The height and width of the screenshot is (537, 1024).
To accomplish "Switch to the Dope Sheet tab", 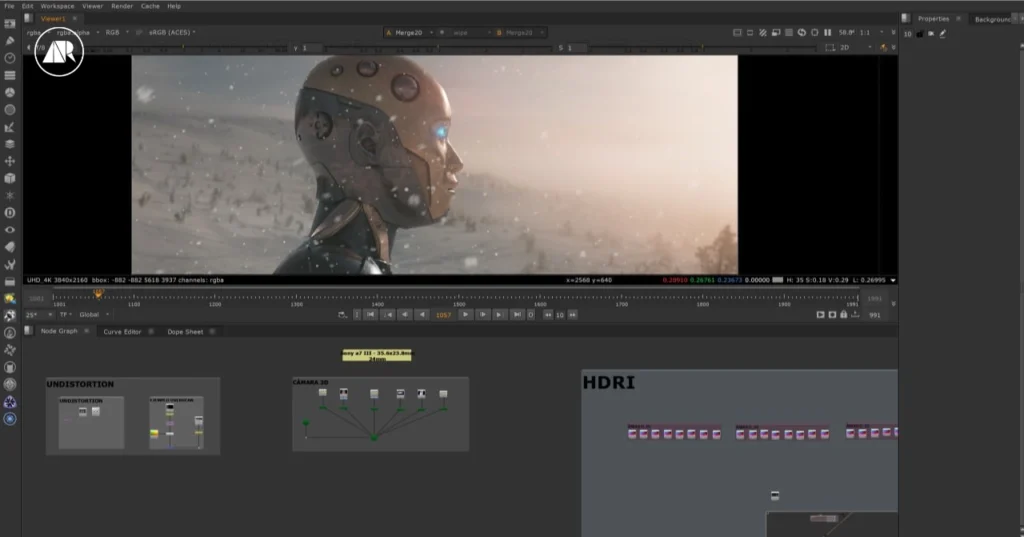I will [x=185, y=331].
